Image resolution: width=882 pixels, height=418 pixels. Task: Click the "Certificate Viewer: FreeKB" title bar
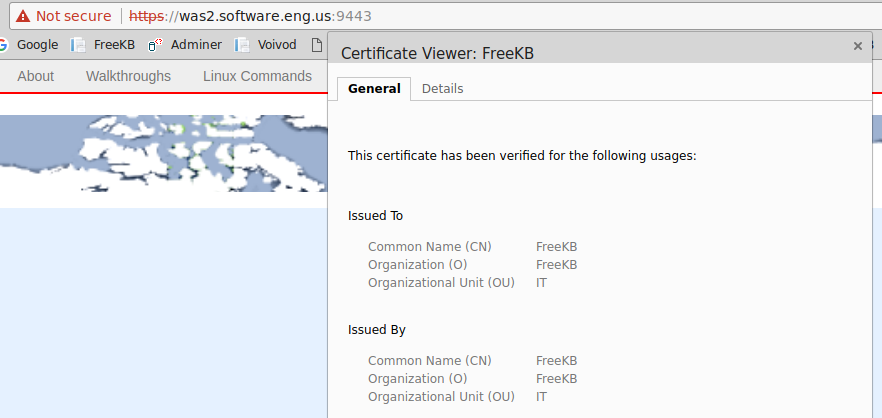point(591,53)
